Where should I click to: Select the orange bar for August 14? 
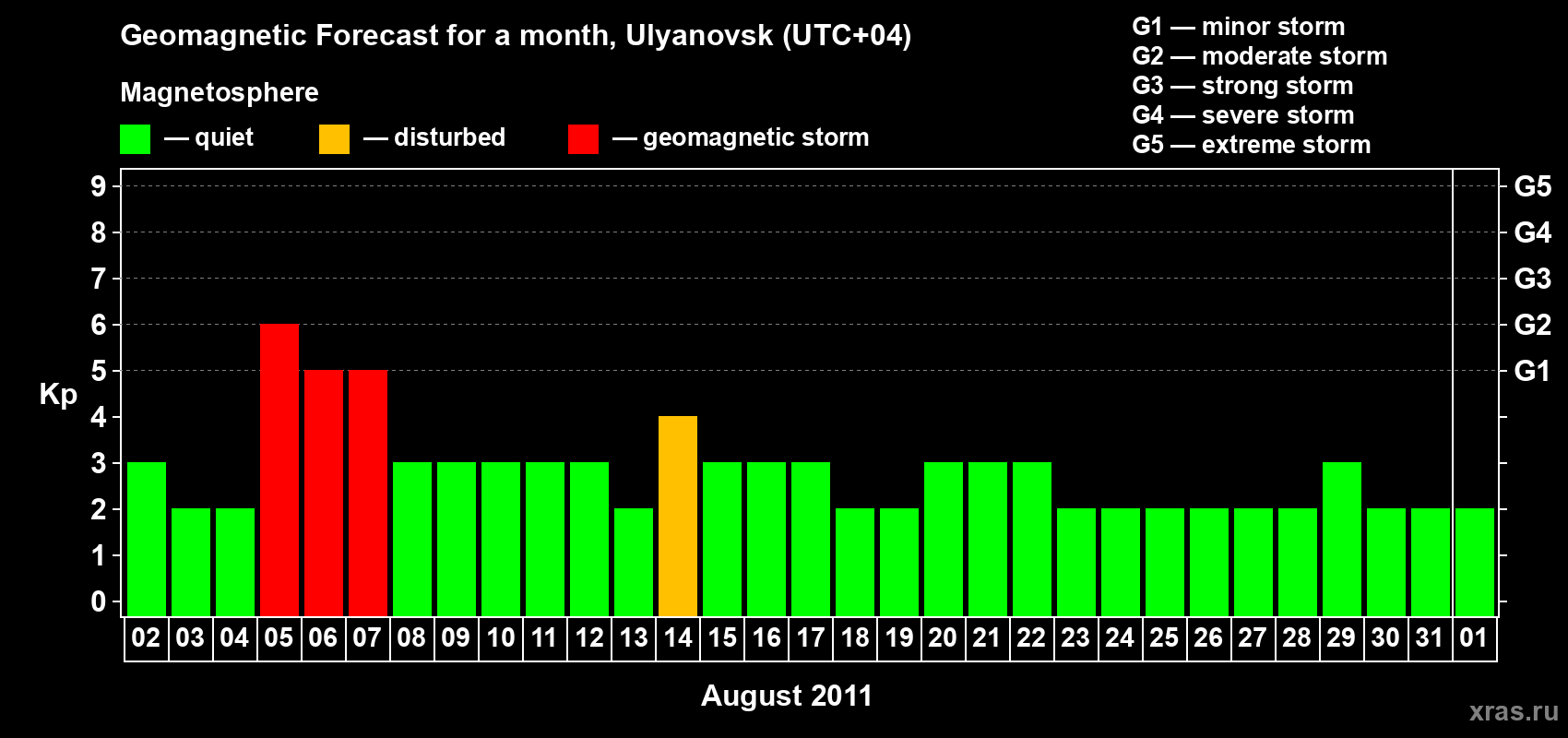678,516
